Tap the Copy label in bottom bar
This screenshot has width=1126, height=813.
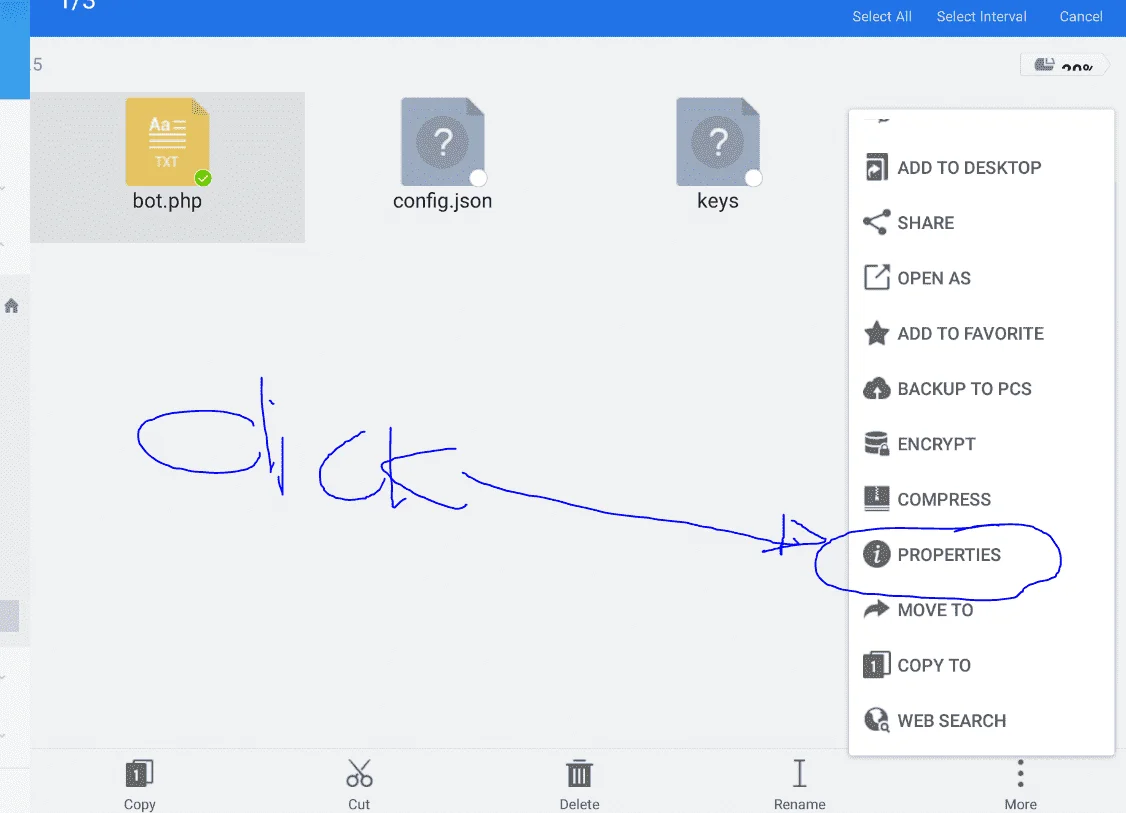pyautogui.click(x=139, y=804)
